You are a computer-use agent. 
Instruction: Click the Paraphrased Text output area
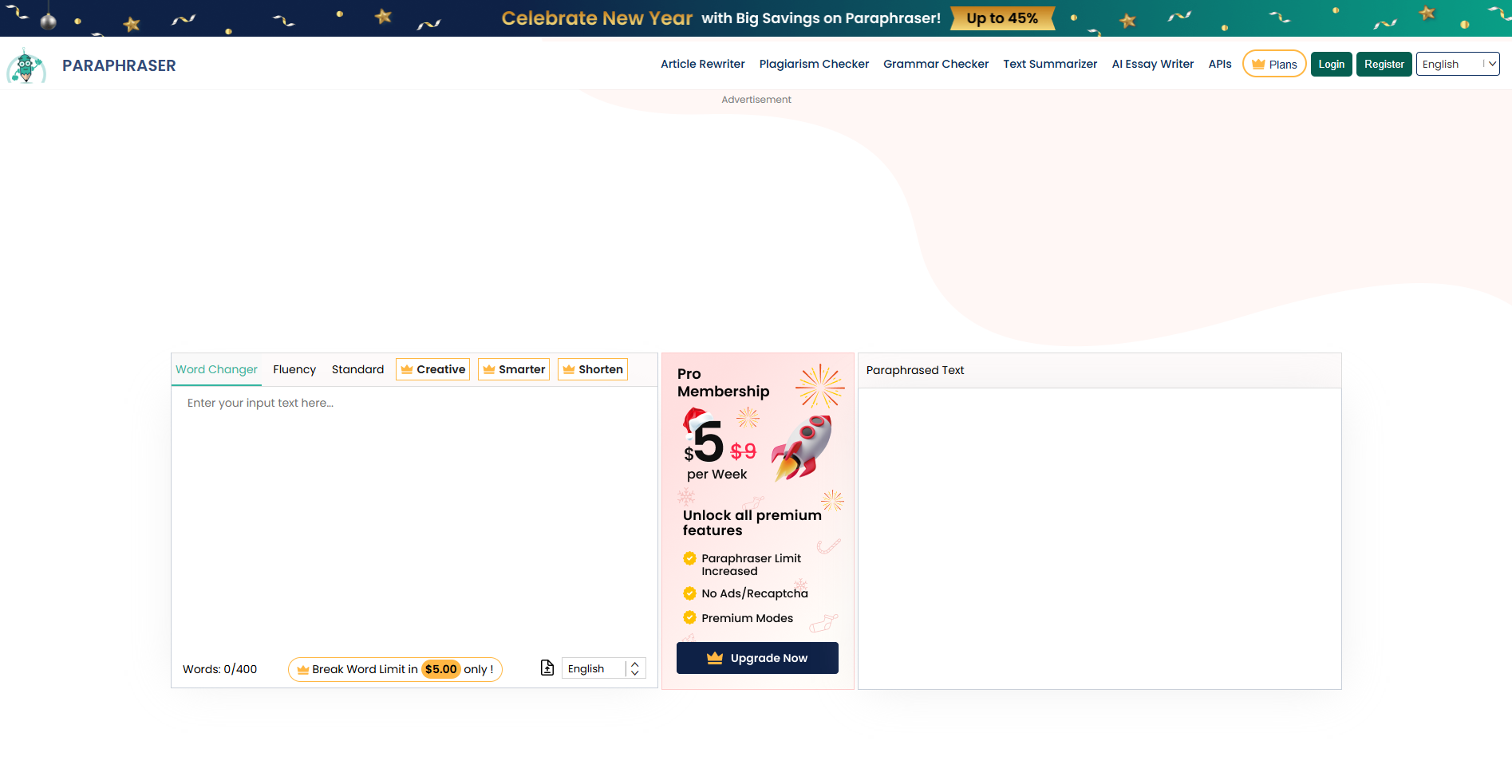(1099, 538)
